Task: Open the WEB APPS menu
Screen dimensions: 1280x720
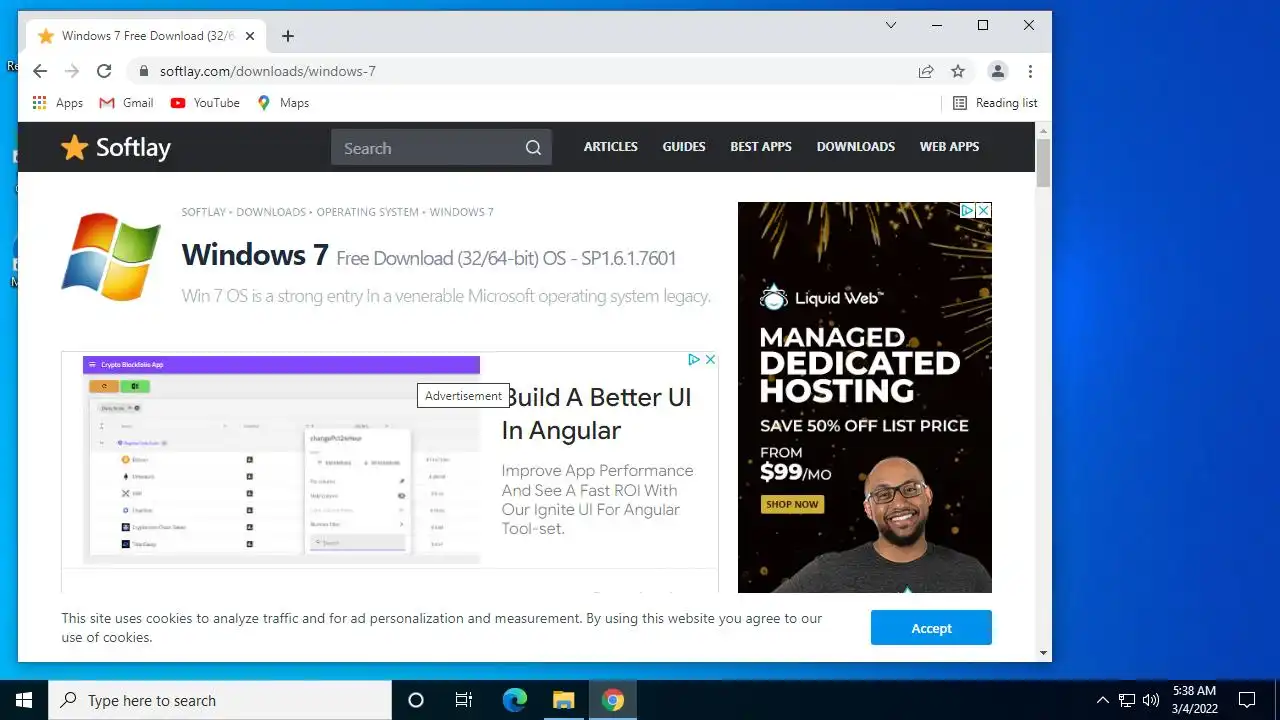Action: [x=950, y=147]
